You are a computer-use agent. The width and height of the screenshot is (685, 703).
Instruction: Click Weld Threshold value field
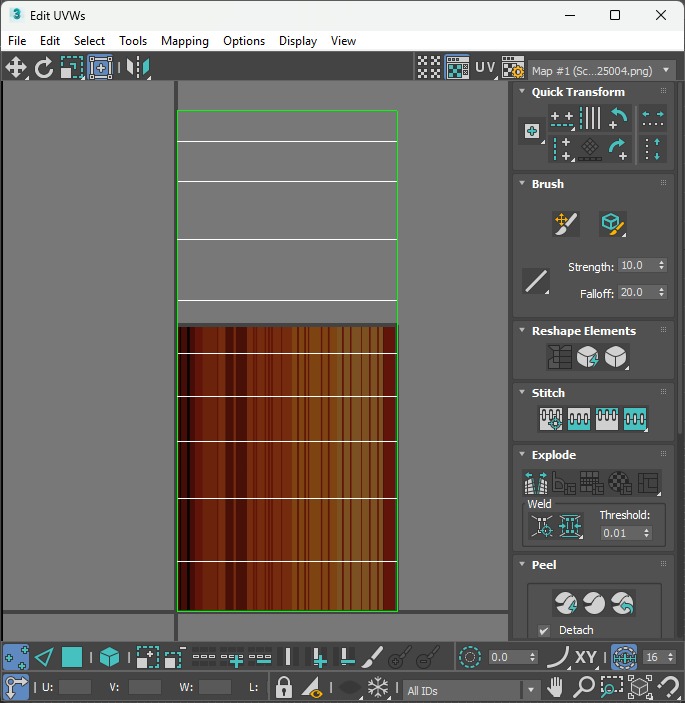(621, 533)
